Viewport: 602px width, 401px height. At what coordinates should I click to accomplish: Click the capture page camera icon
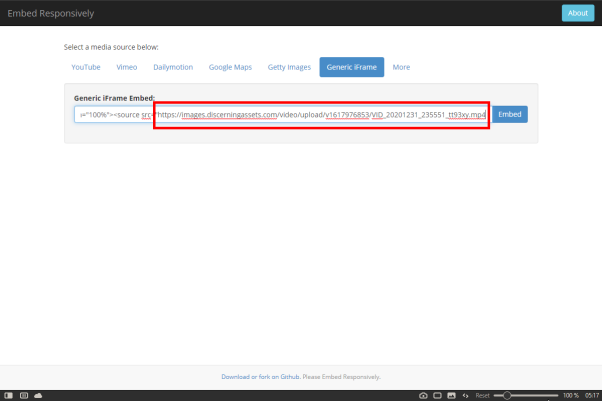tap(423, 395)
